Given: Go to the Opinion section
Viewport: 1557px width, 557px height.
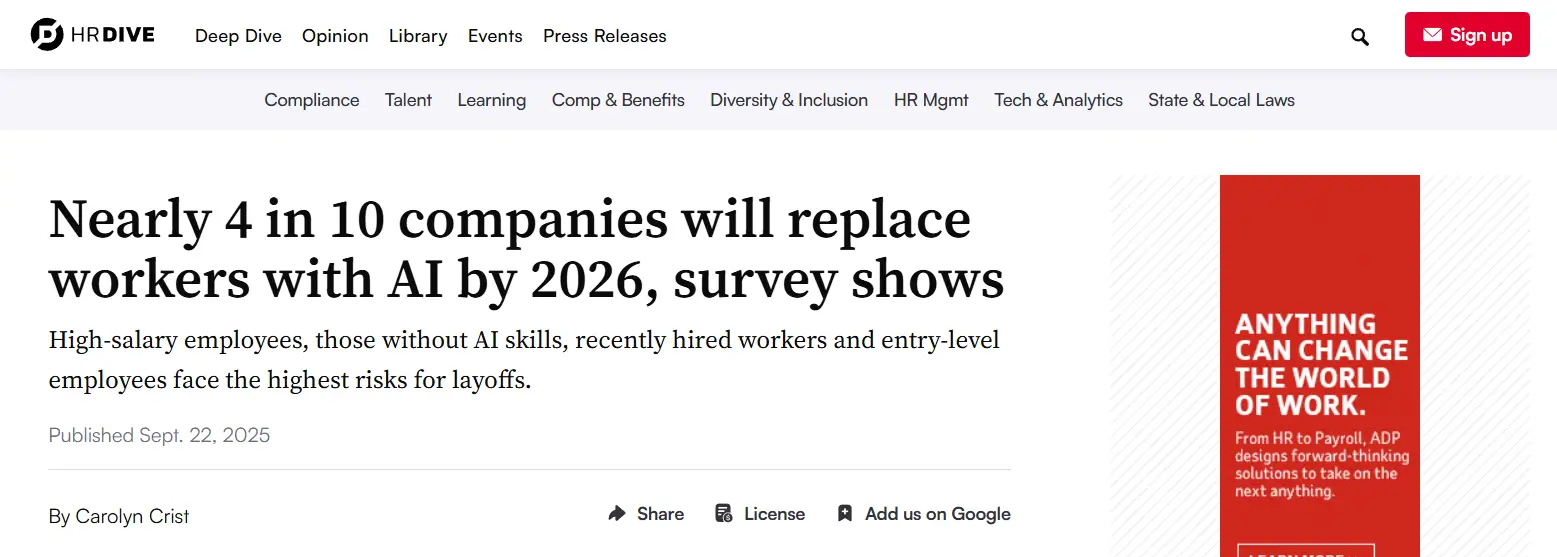Looking at the screenshot, I should 335,36.
